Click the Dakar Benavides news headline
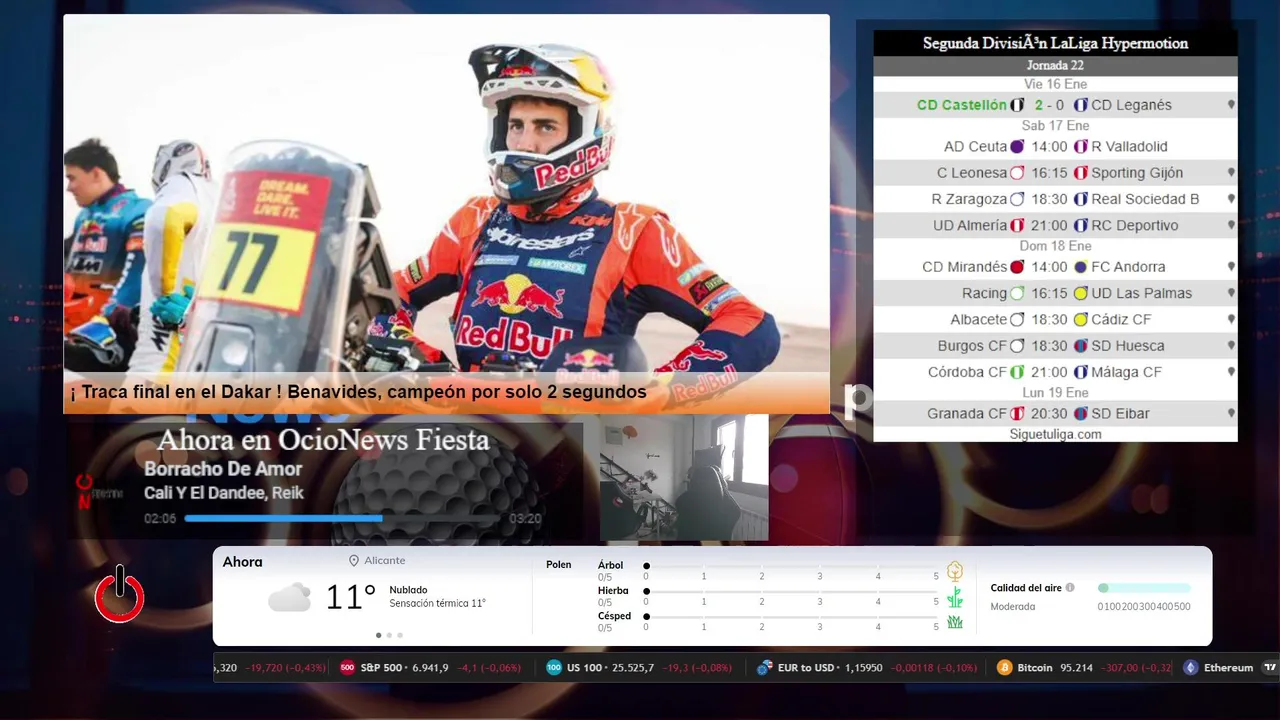 358,392
